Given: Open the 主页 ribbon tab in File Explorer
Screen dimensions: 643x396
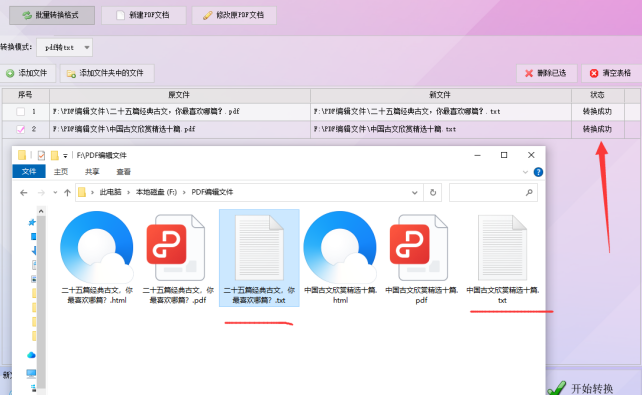Looking at the screenshot, I should 61,171.
